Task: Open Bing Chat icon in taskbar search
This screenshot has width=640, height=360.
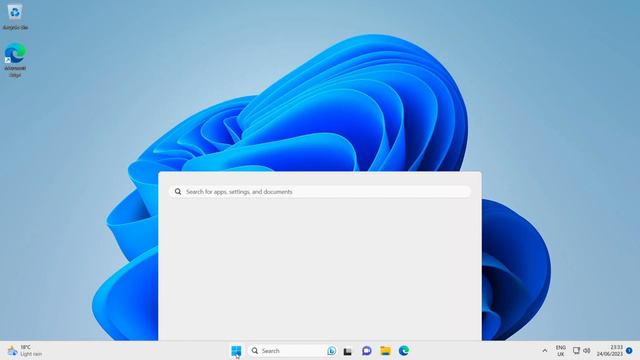Action: [x=331, y=351]
